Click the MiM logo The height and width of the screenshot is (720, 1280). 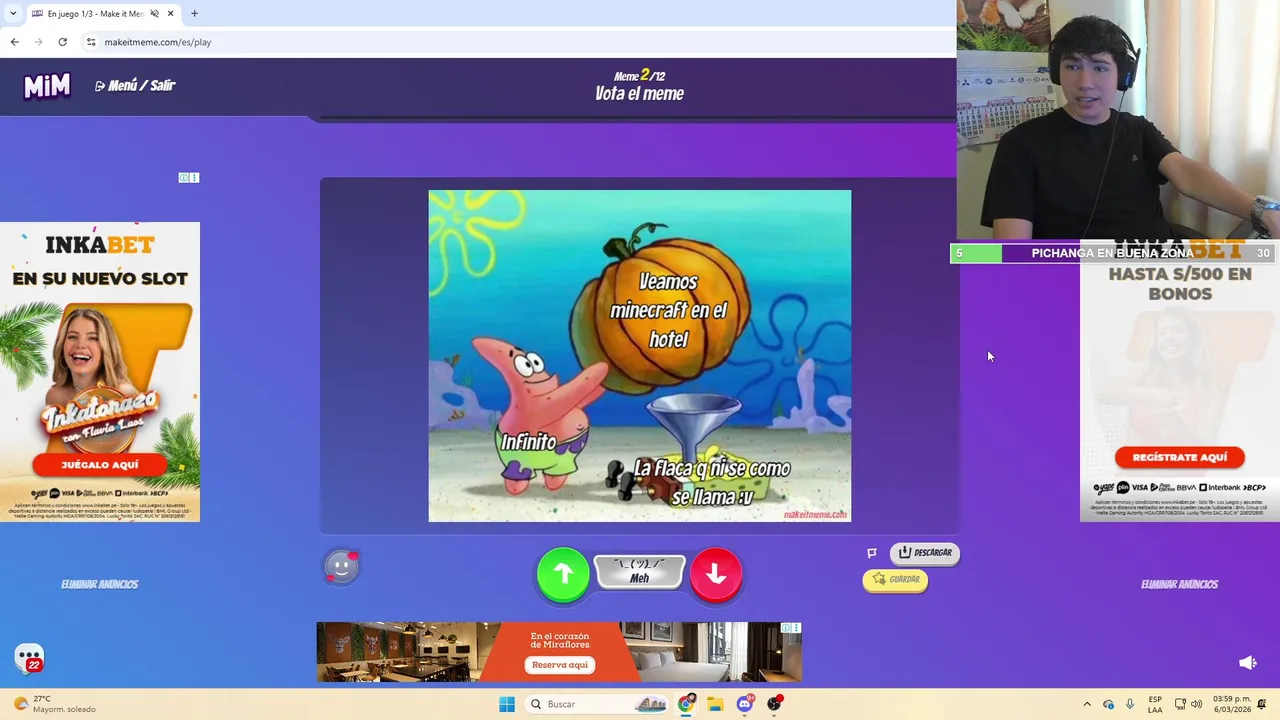coord(47,86)
